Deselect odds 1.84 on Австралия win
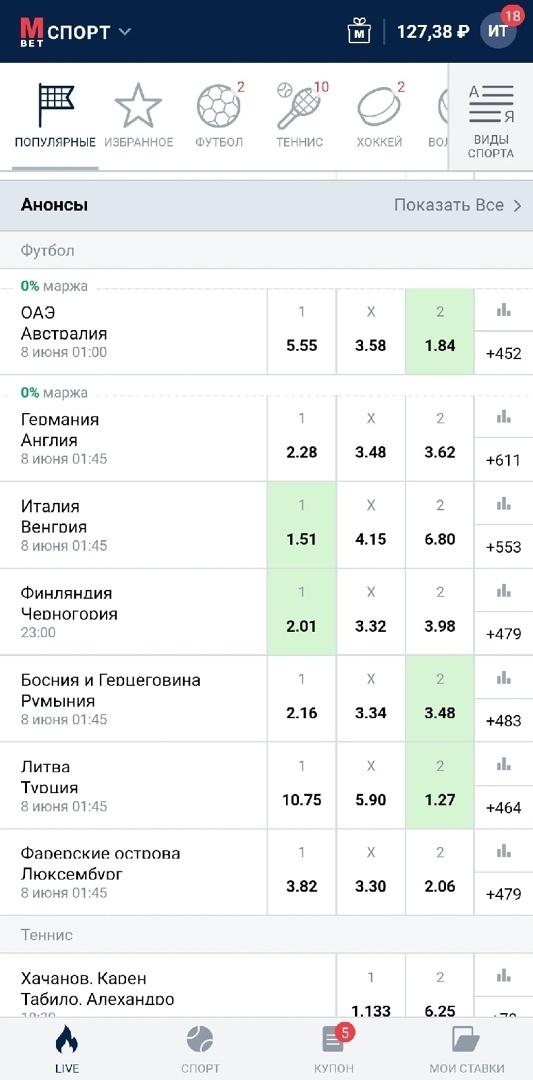 (440, 332)
